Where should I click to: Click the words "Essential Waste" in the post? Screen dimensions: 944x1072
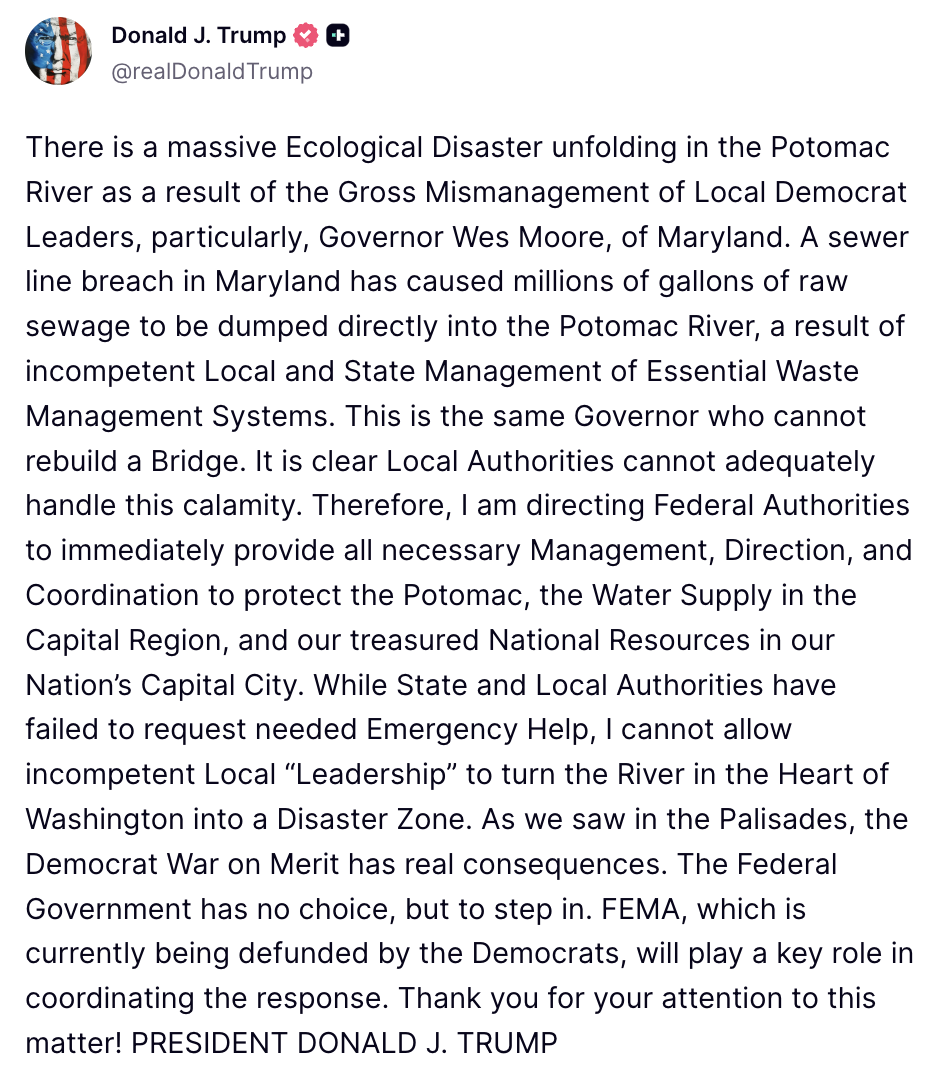pos(752,371)
